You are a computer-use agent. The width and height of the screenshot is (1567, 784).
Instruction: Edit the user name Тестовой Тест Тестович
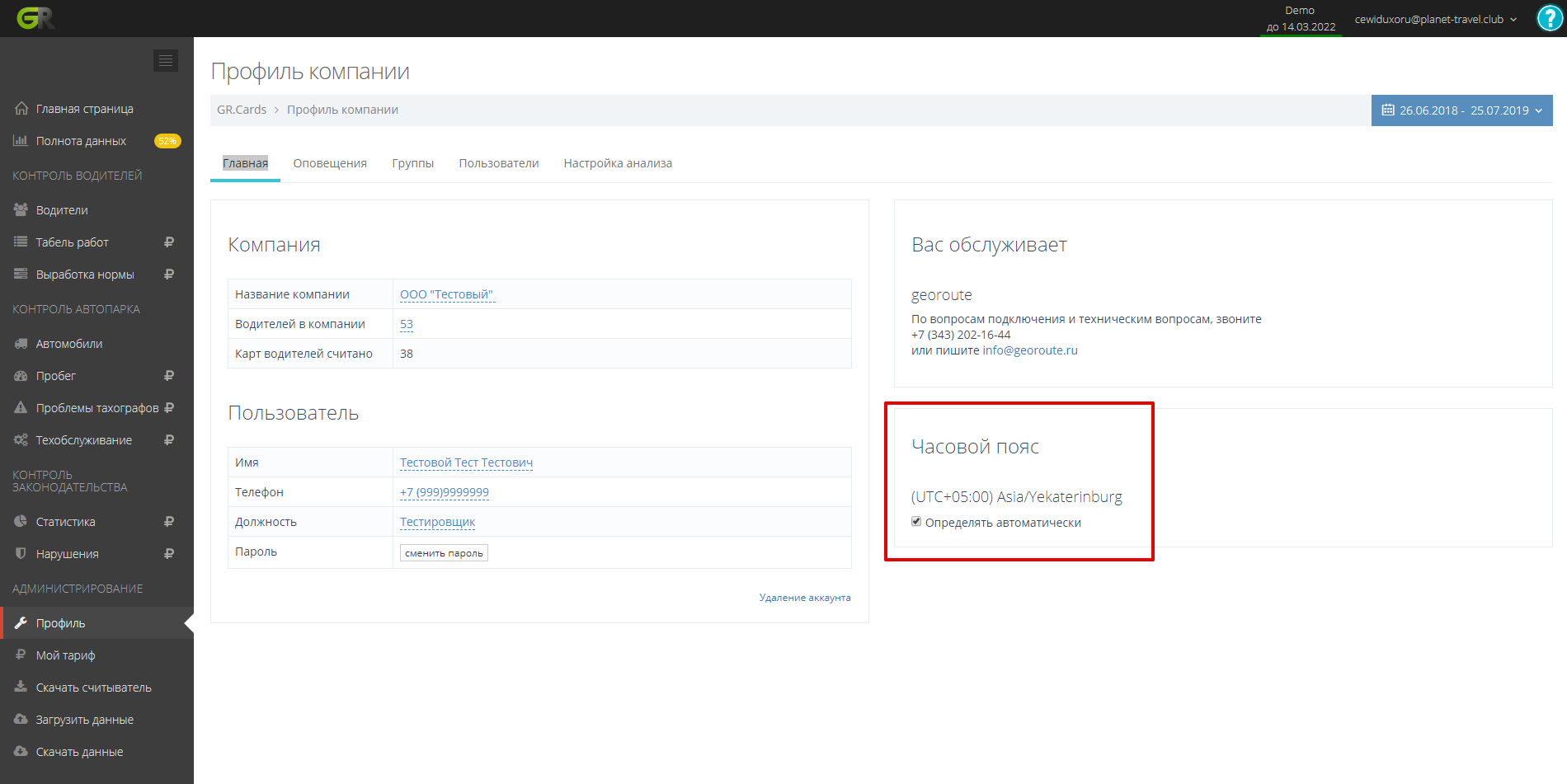(x=466, y=462)
